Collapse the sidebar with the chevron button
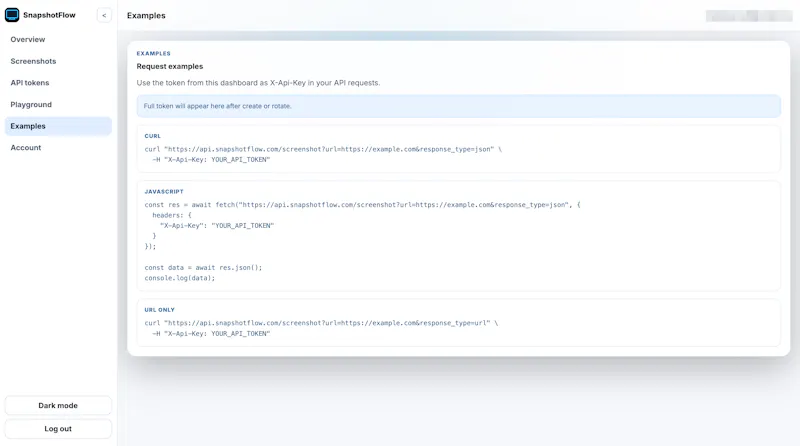The width and height of the screenshot is (800, 446). [104, 15]
